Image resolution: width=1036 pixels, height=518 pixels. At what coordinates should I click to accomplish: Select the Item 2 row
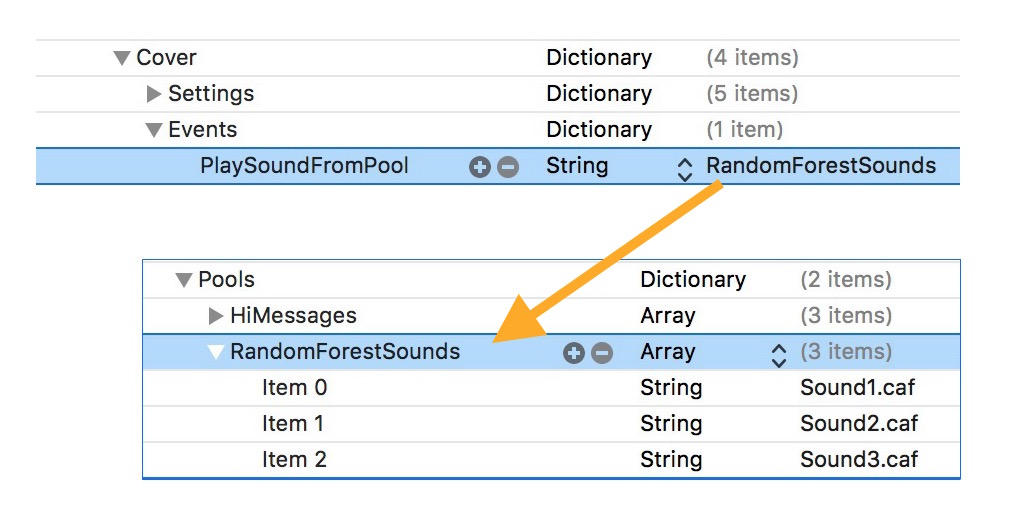tap(294, 460)
